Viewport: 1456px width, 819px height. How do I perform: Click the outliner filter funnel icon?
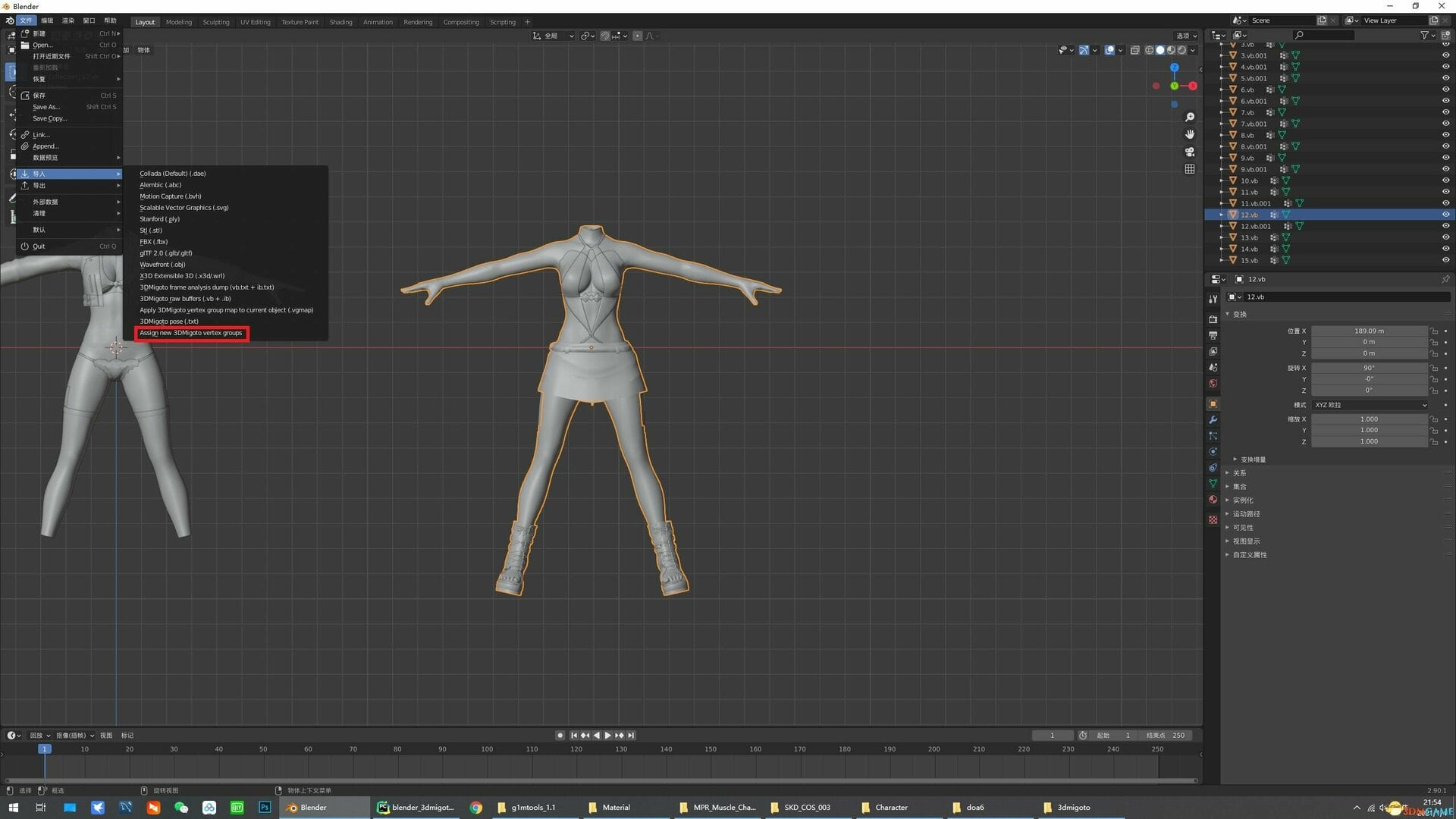(x=1424, y=35)
